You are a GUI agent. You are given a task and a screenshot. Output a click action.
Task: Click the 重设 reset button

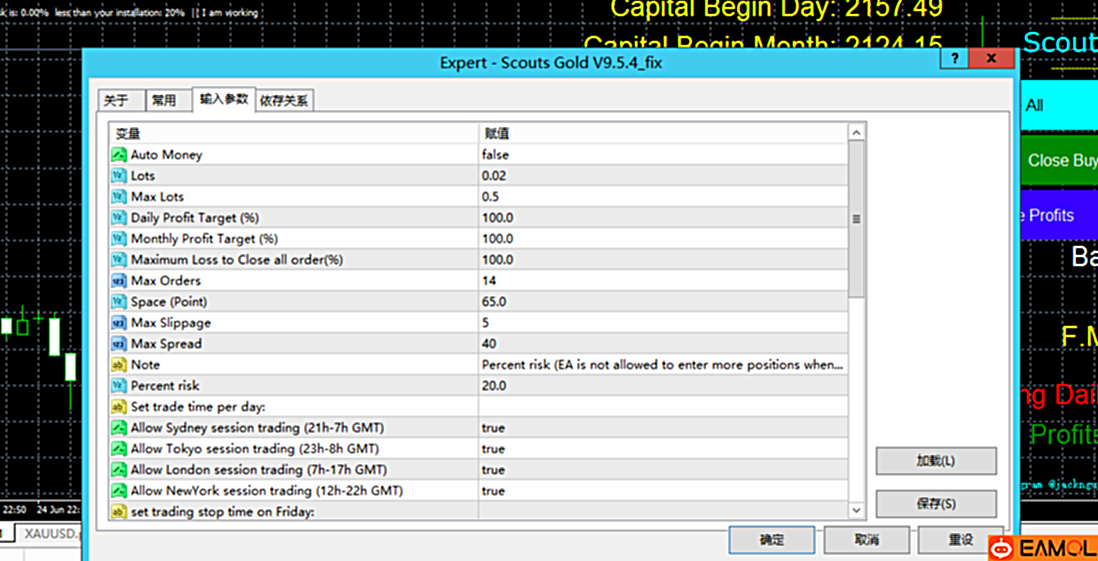(x=960, y=540)
